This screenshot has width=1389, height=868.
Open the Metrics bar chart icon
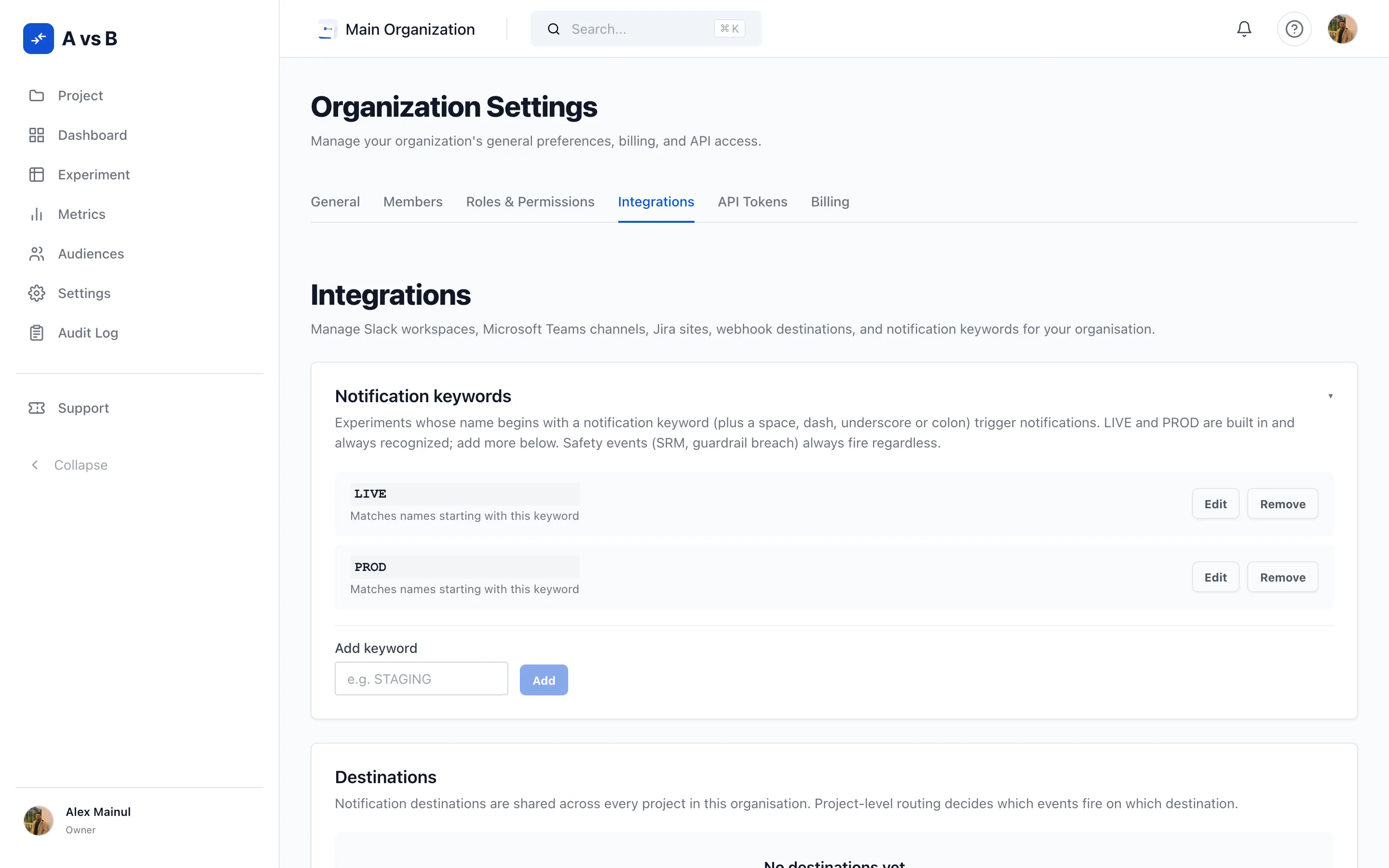tap(37, 214)
